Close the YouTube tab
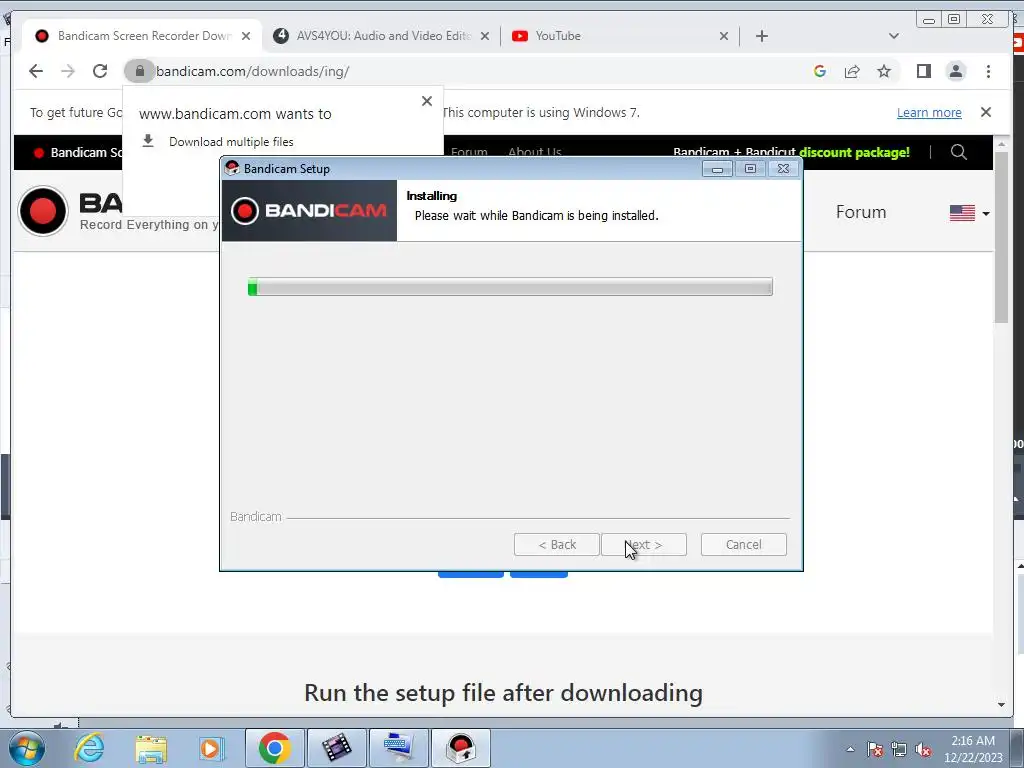1024x768 pixels. pyautogui.click(x=724, y=36)
